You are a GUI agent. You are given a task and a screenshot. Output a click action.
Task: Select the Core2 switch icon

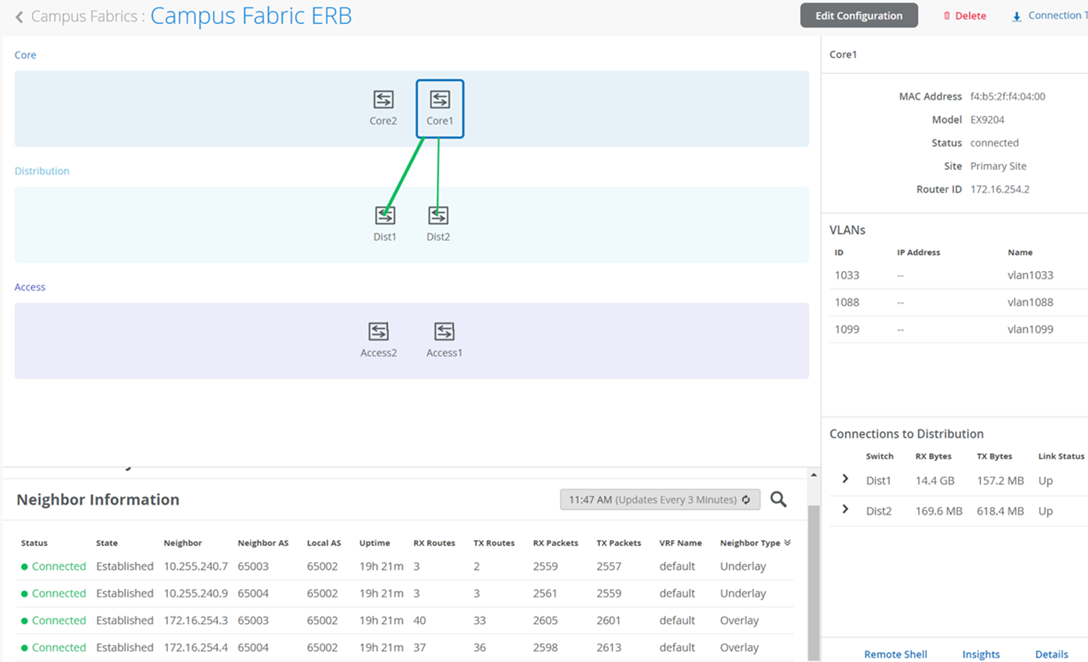click(x=383, y=100)
